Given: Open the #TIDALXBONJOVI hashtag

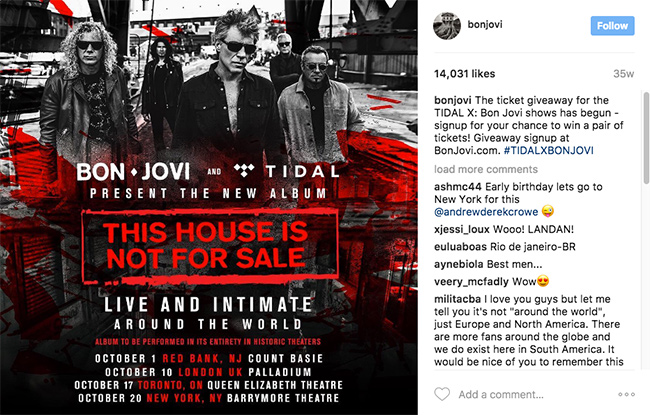Looking at the screenshot, I should [x=548, y=150].
